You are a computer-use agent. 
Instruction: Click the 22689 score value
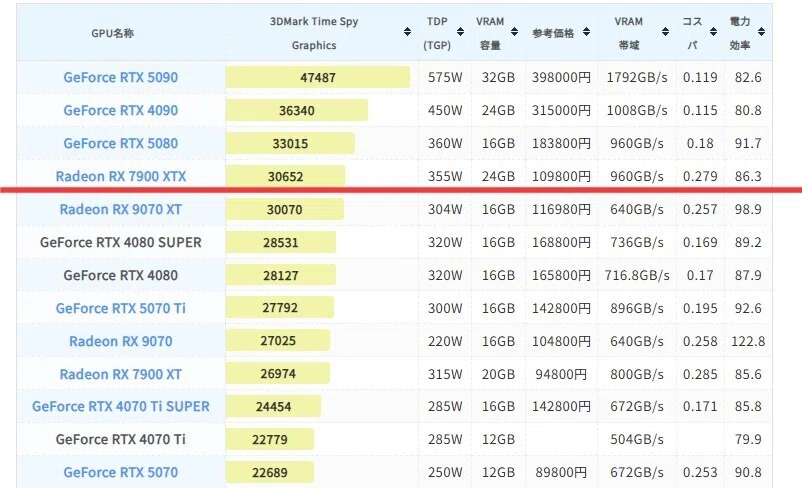tap(270, 473)
